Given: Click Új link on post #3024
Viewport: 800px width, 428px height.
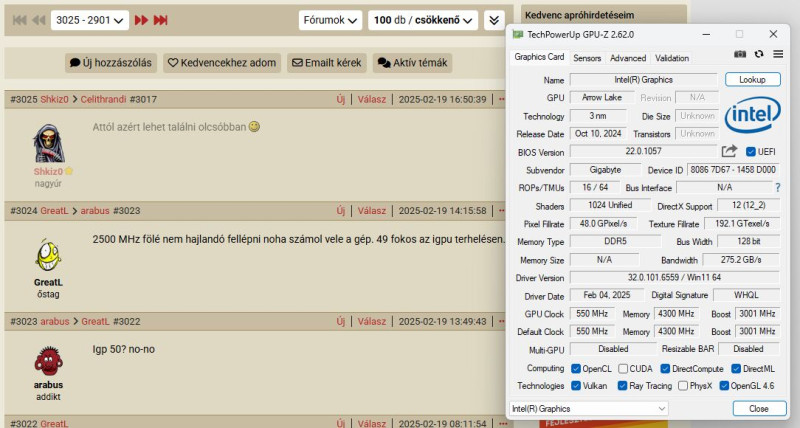Looking at the screenshot, I should pyautogui.click(x=341, y=211).
